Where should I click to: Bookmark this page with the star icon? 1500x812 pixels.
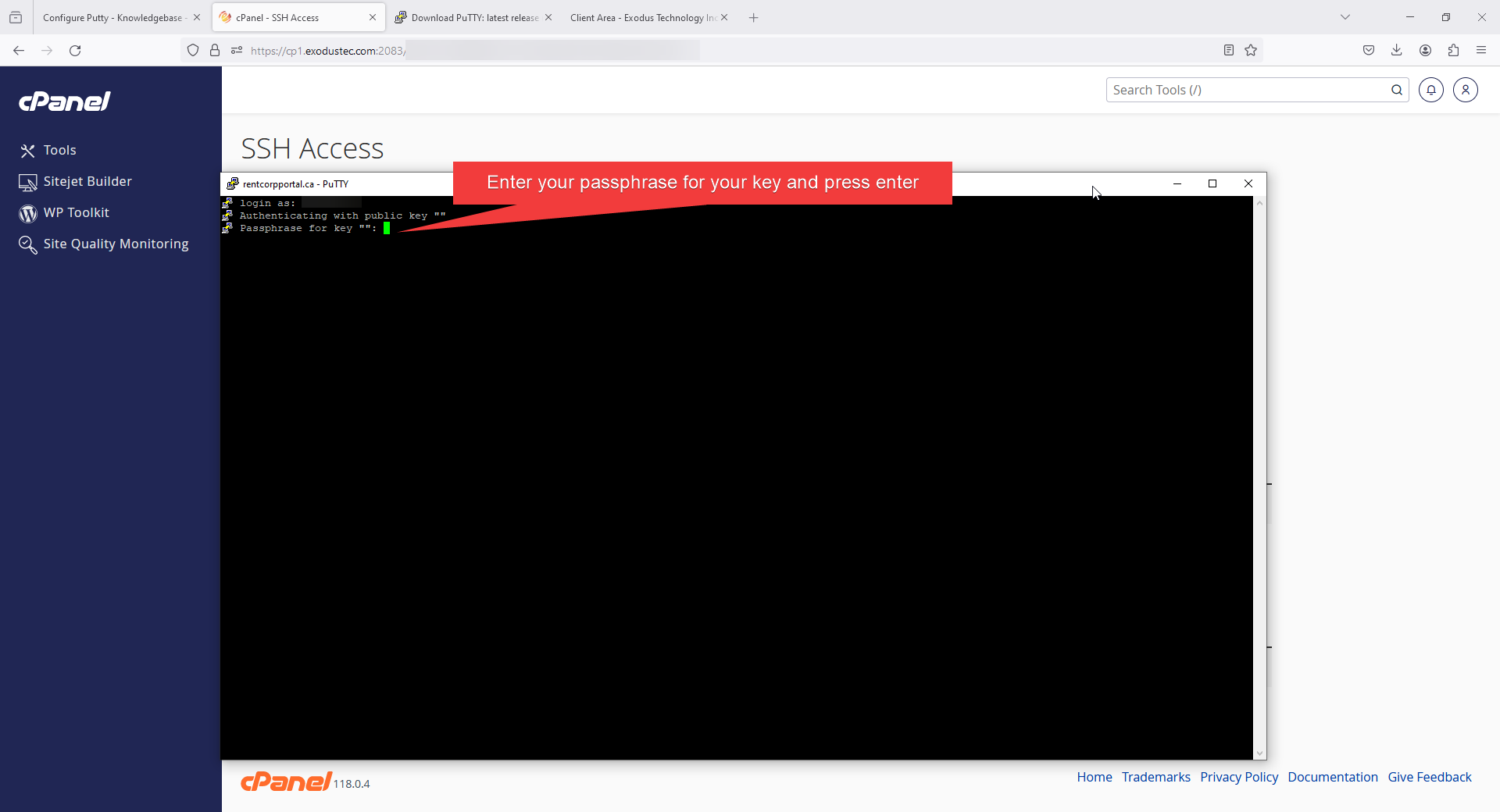coord(1251,51)
